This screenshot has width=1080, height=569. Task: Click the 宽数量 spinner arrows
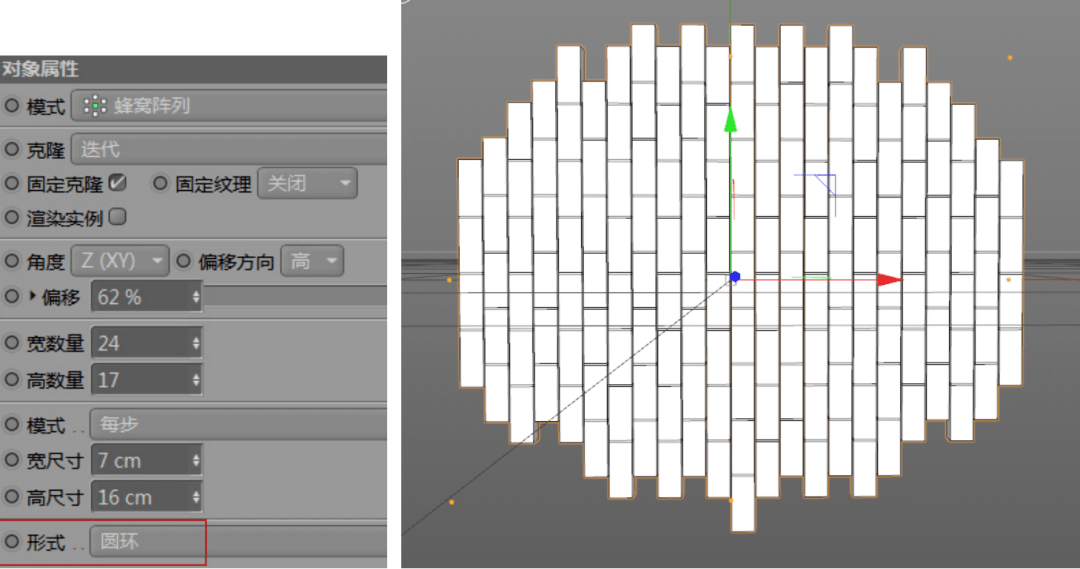coord(196,343)
